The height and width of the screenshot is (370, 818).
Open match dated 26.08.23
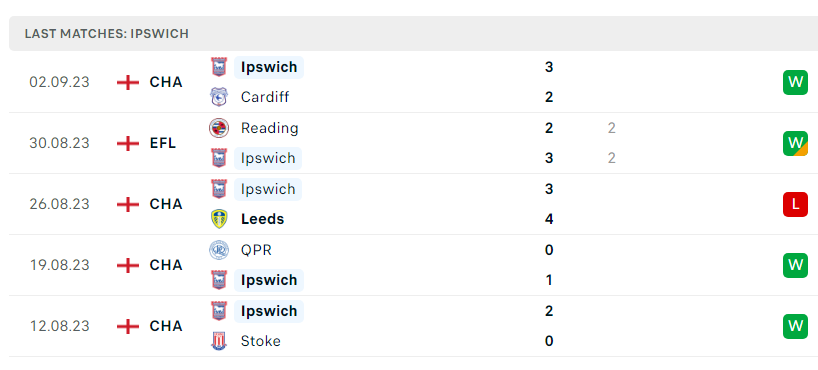[x=409, y=204]
